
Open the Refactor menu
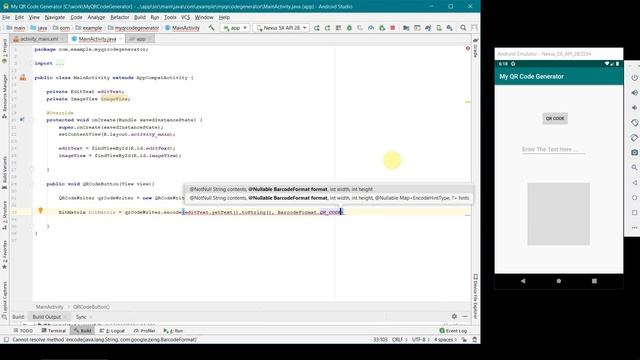pos(120,17)
